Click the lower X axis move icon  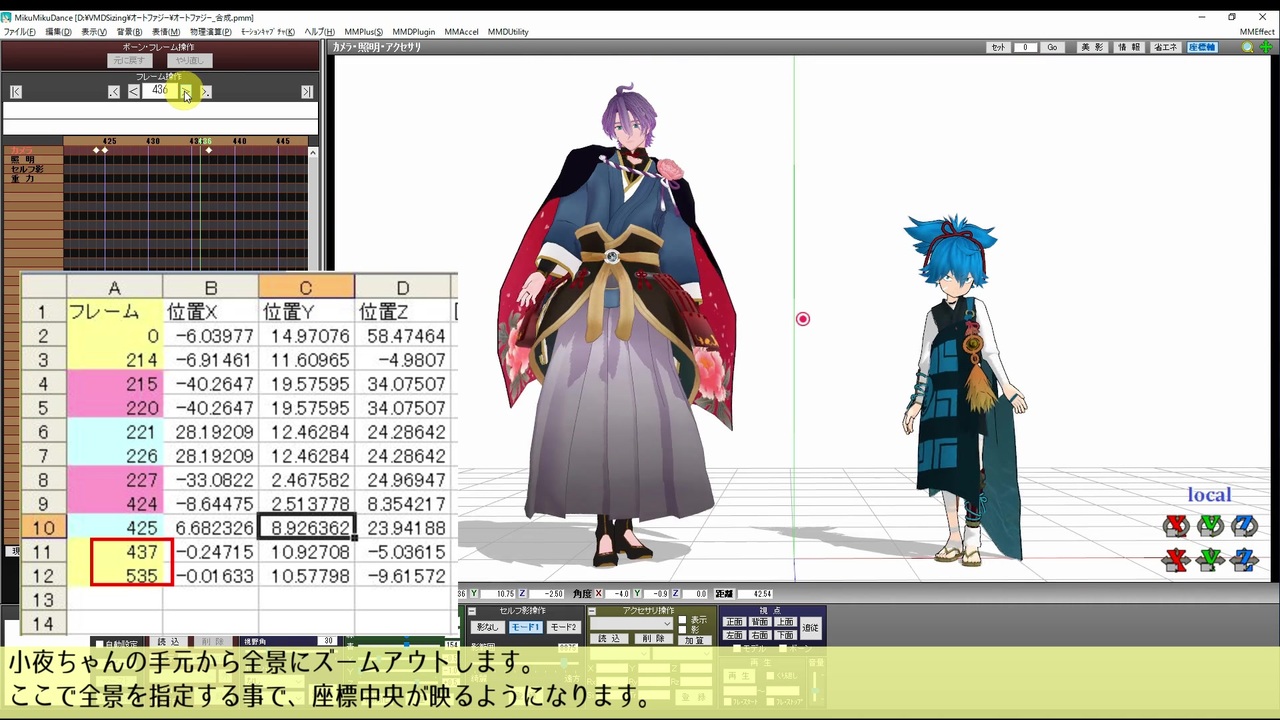click(1177, 560)
